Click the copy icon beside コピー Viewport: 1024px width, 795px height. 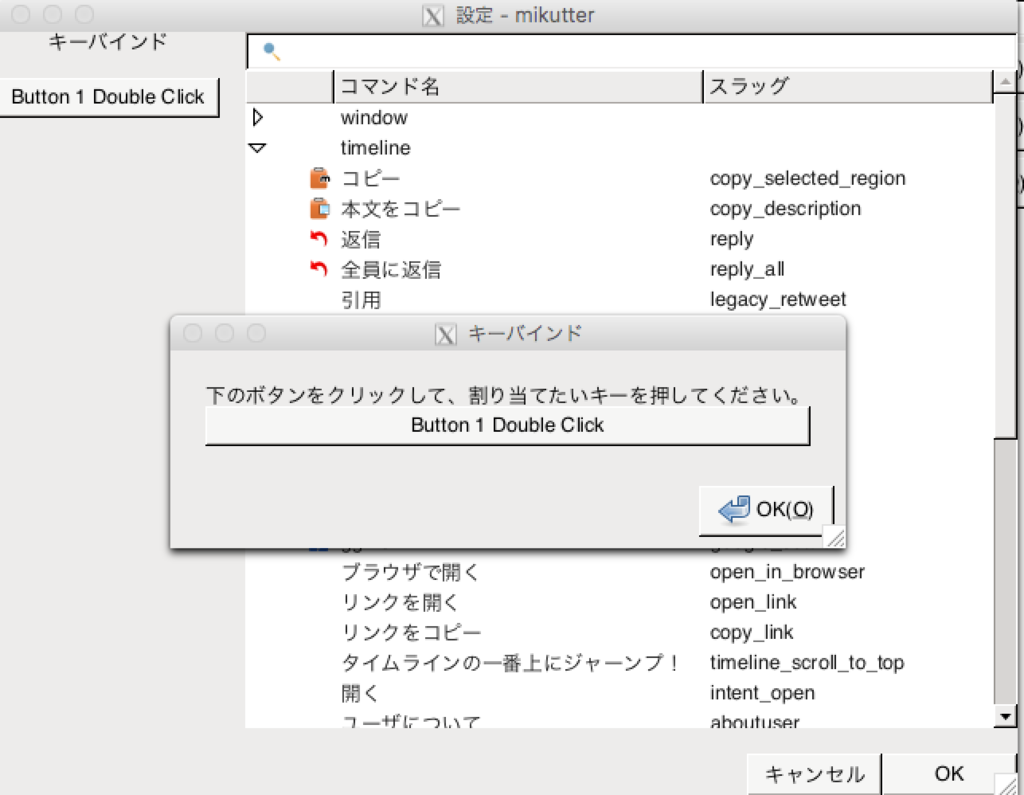tap(319, 178)
